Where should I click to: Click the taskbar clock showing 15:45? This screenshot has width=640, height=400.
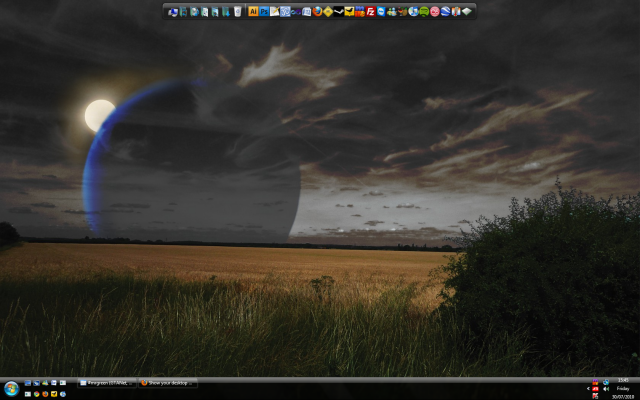click(623, 380)
